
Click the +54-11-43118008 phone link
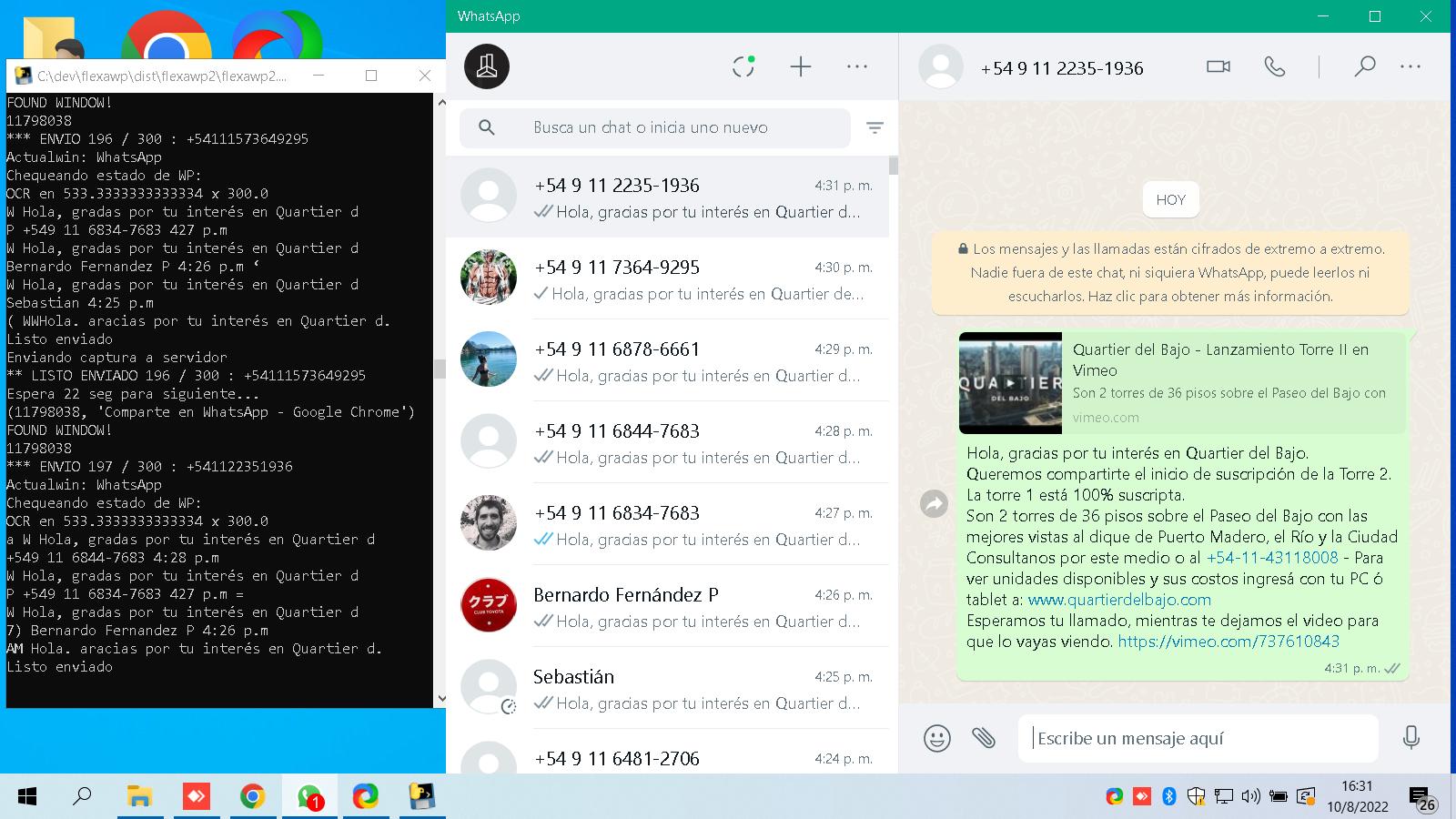tap(1272, 558)
